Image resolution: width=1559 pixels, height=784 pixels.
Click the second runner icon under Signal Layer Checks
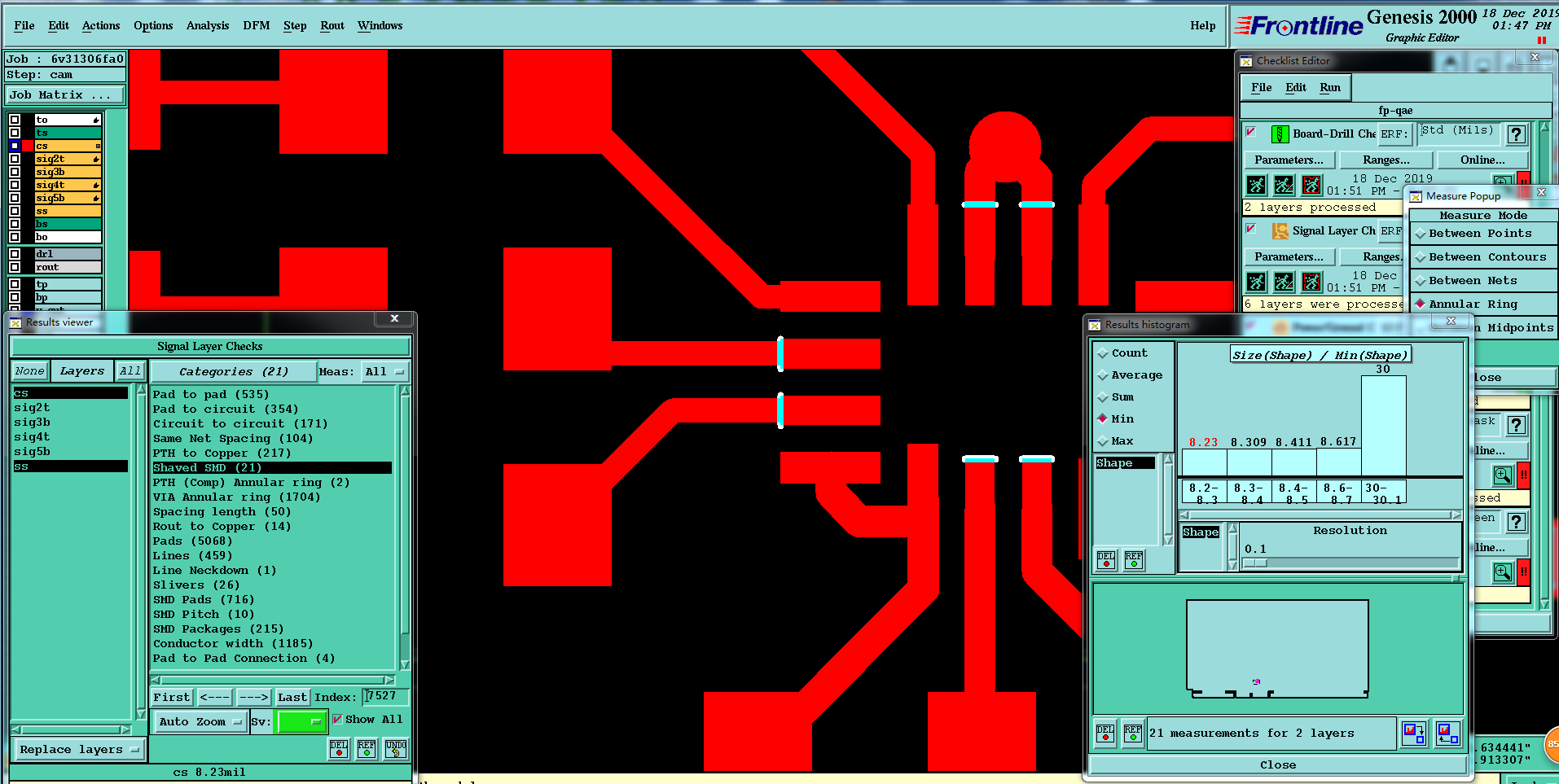tap(1284, 282)
